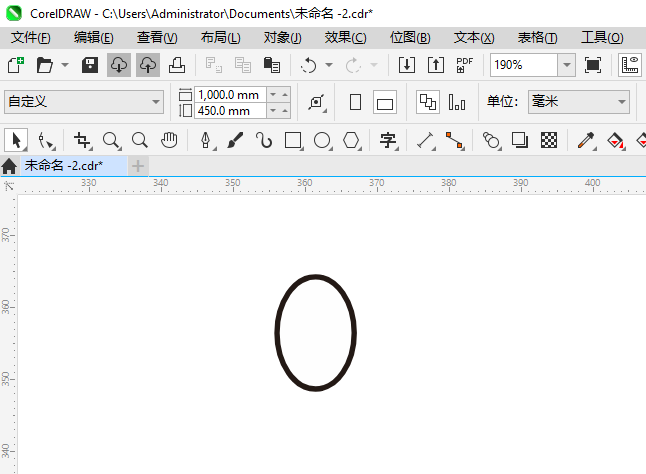The image size is (646, 474).
Task: Publish to PDF
Action: pos(465,65)
